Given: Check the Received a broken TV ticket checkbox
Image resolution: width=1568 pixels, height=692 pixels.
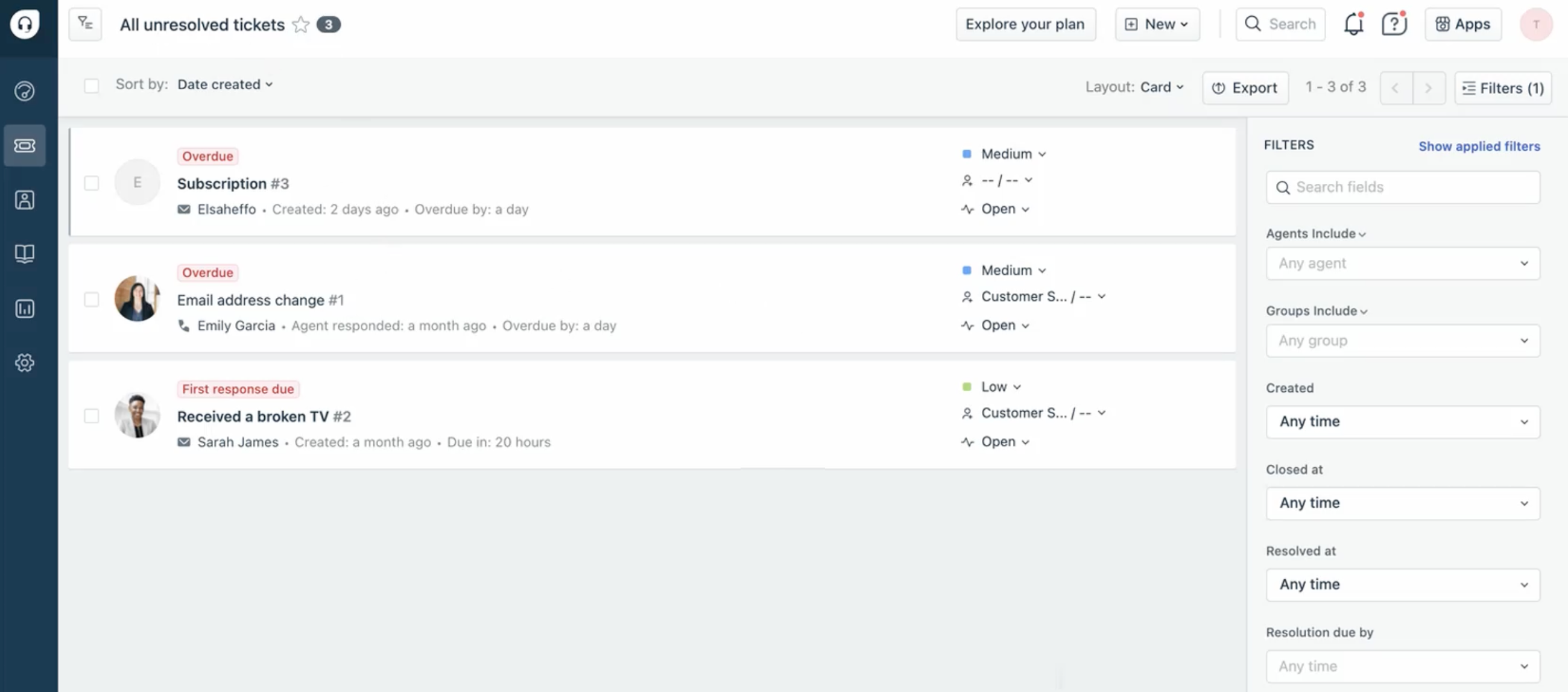Looking at the screenshot, I should pos(92,416).
